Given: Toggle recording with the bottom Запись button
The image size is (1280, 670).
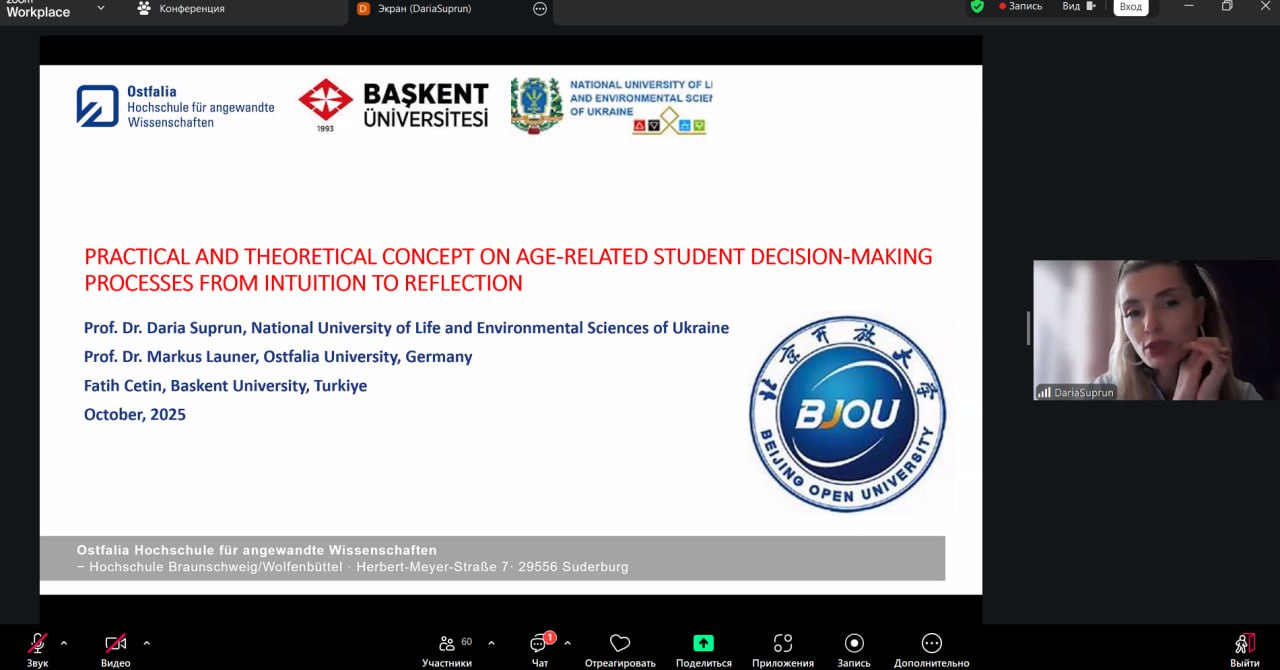Looking at the screenshot, I should 854,644.
